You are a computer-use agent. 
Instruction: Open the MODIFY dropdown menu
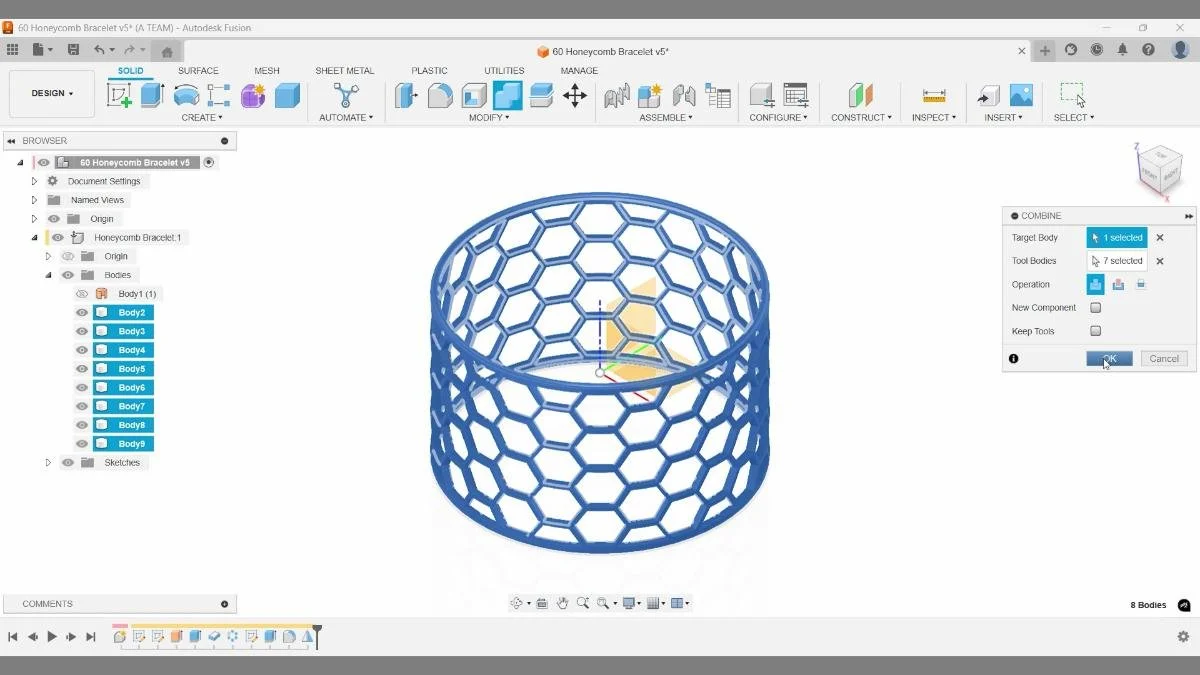click(489, 118)
